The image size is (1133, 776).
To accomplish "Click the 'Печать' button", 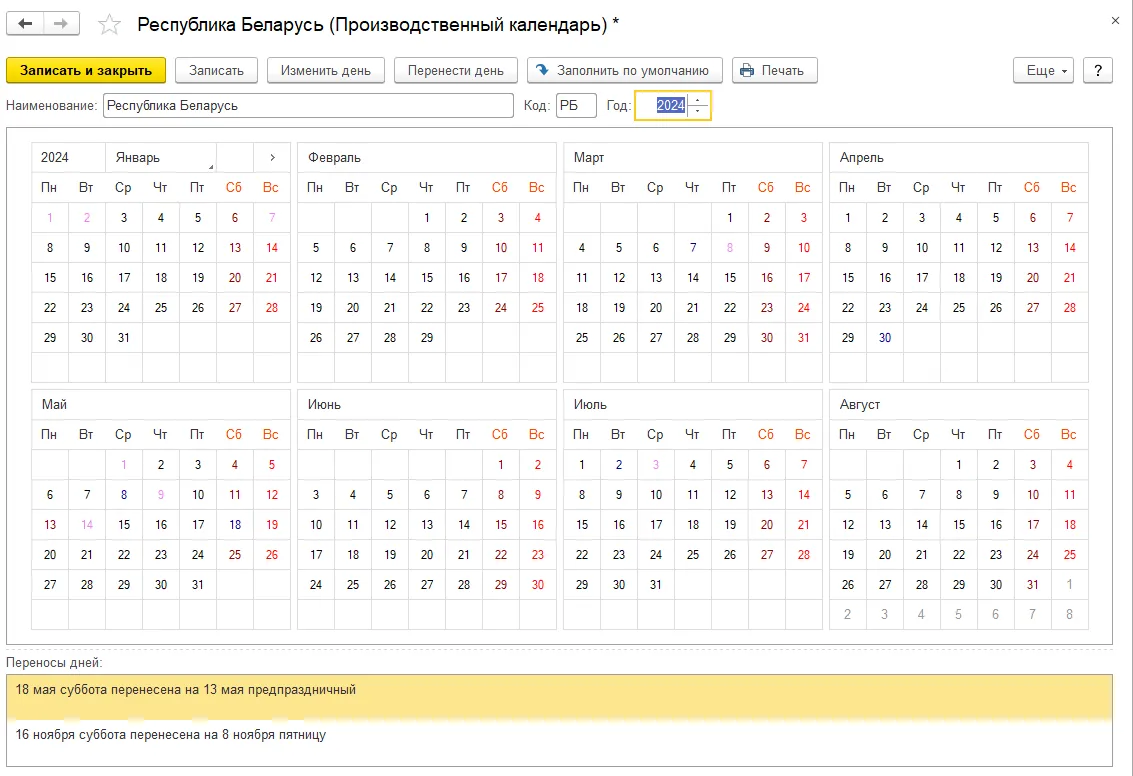I will pos(775,70).
